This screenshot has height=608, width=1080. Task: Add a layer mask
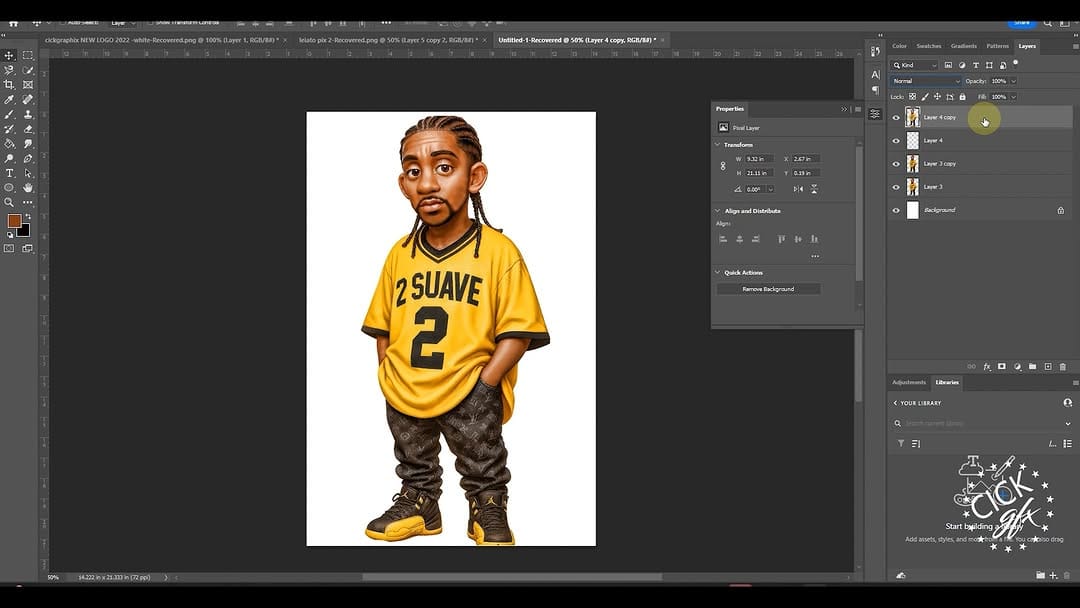(x=1001, y=367)
